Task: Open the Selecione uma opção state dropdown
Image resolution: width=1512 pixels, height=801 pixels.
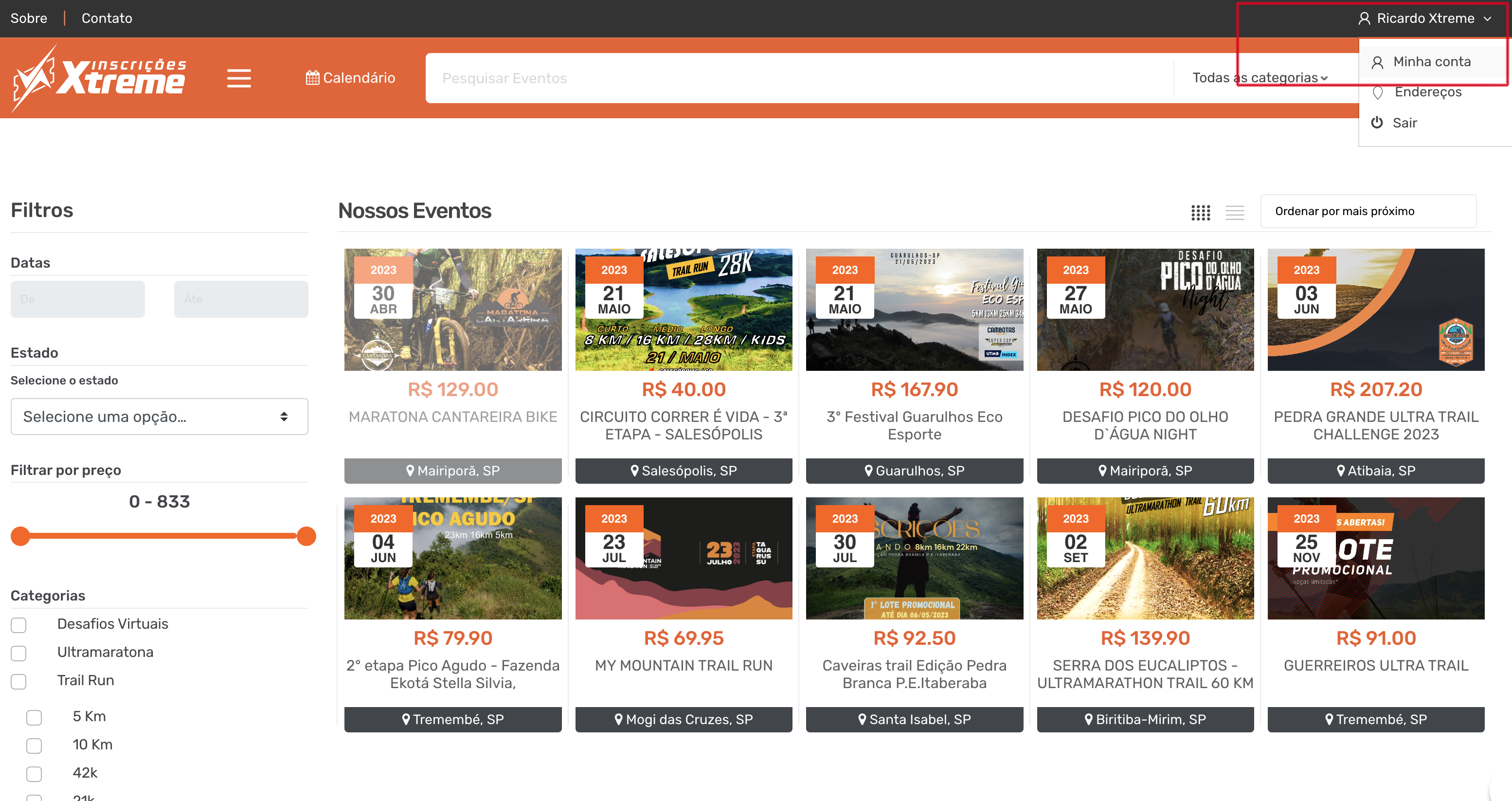Action: 159,417
